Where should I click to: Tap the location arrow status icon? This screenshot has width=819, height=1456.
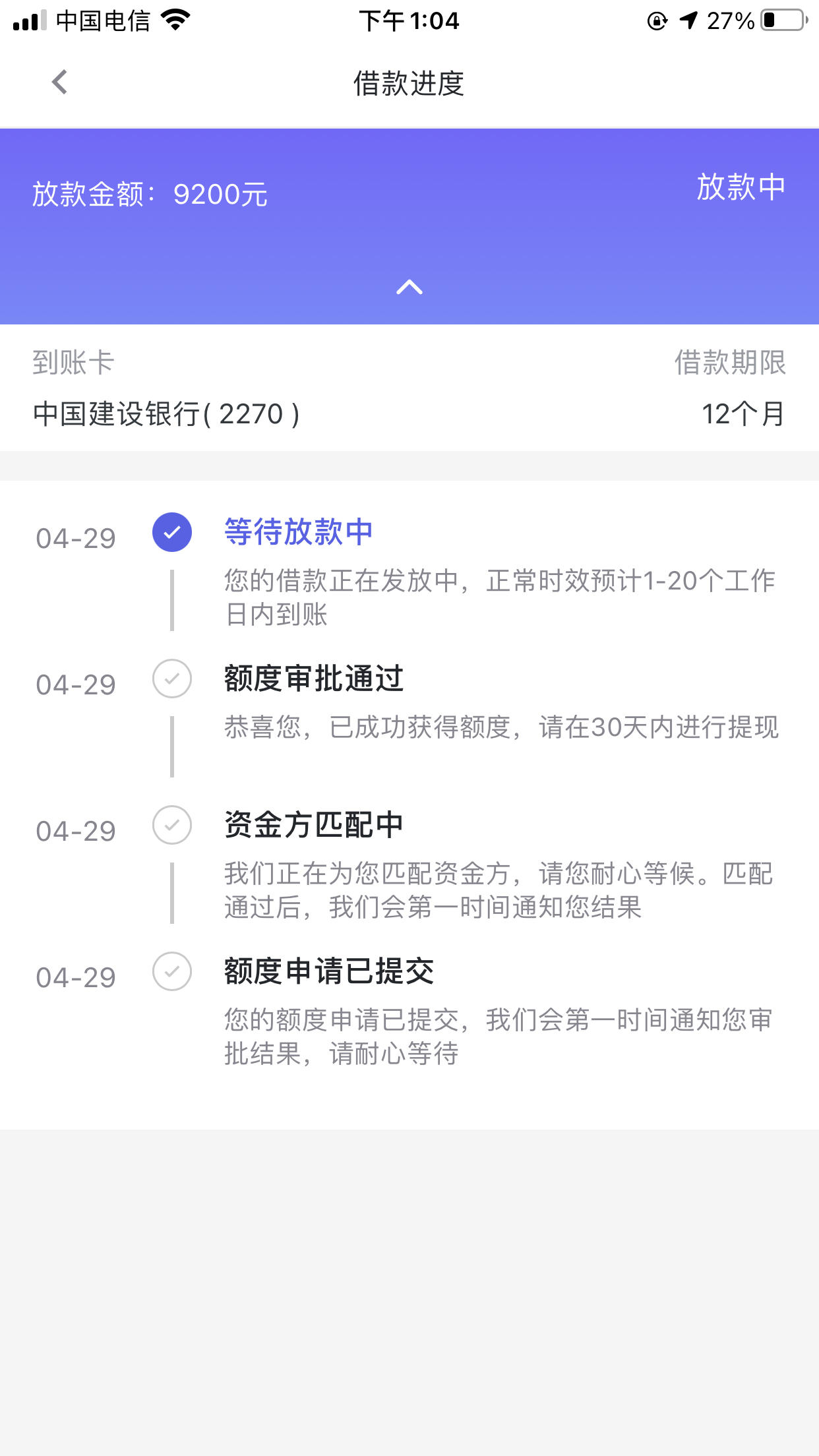coord(688,20)
